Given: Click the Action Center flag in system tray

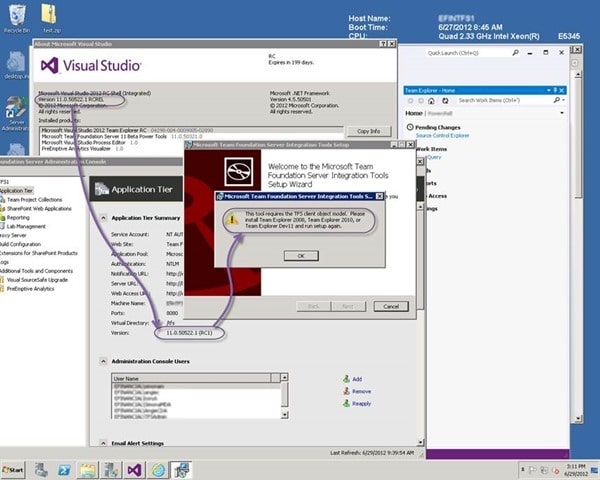Looking at the screenshot, I should 532,470.
